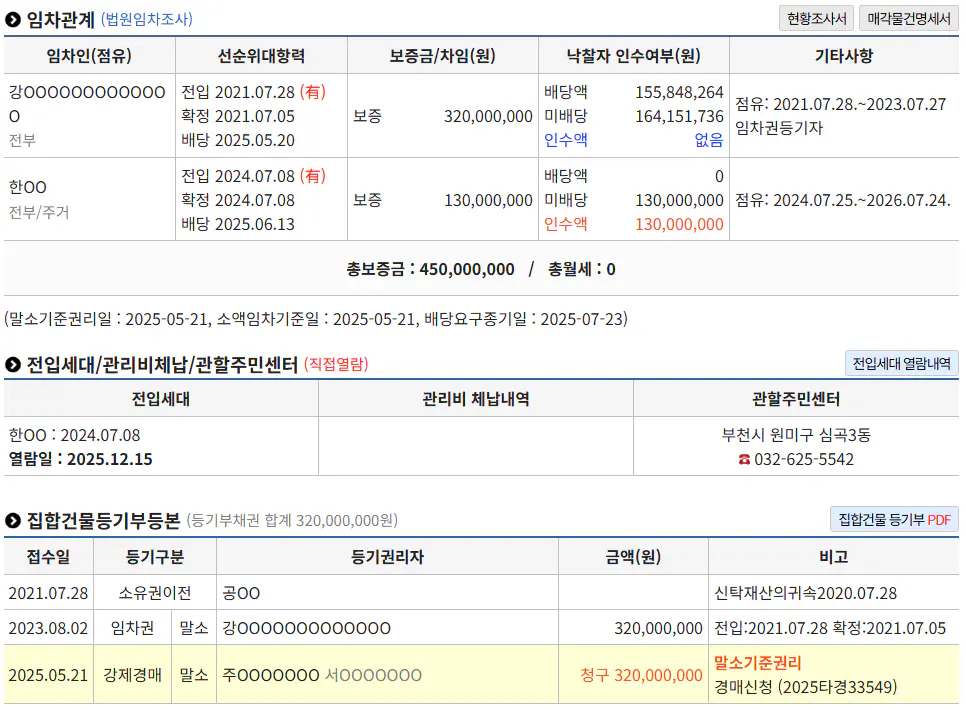966x710 pixels.
Task: Click the red telephone icon
Action: tap(744, 459)
